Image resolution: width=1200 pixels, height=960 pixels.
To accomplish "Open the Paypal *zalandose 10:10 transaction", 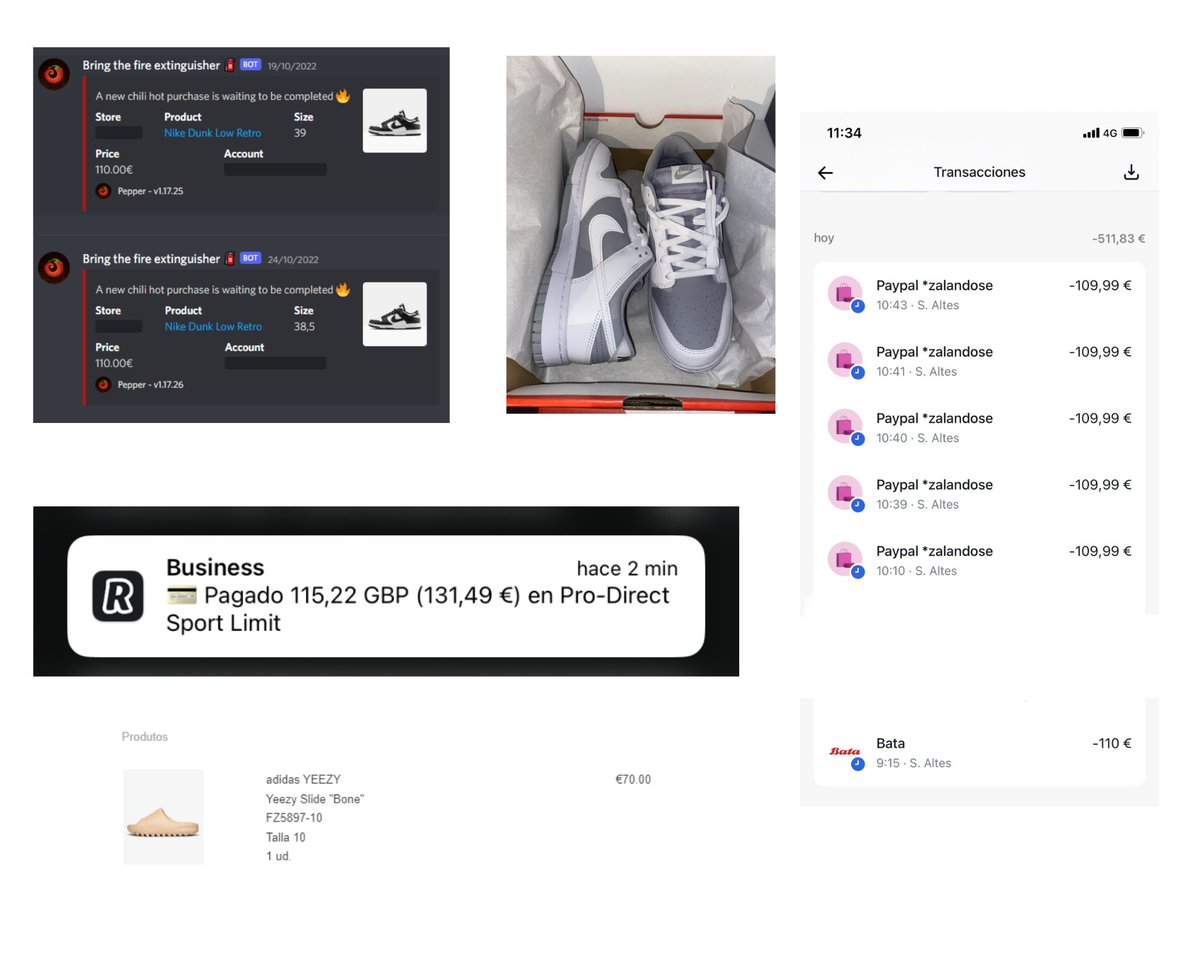I will coord(979,561).
